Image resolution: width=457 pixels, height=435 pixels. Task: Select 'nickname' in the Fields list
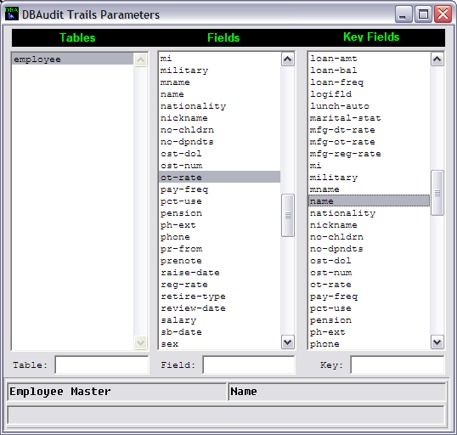point(220,118)
